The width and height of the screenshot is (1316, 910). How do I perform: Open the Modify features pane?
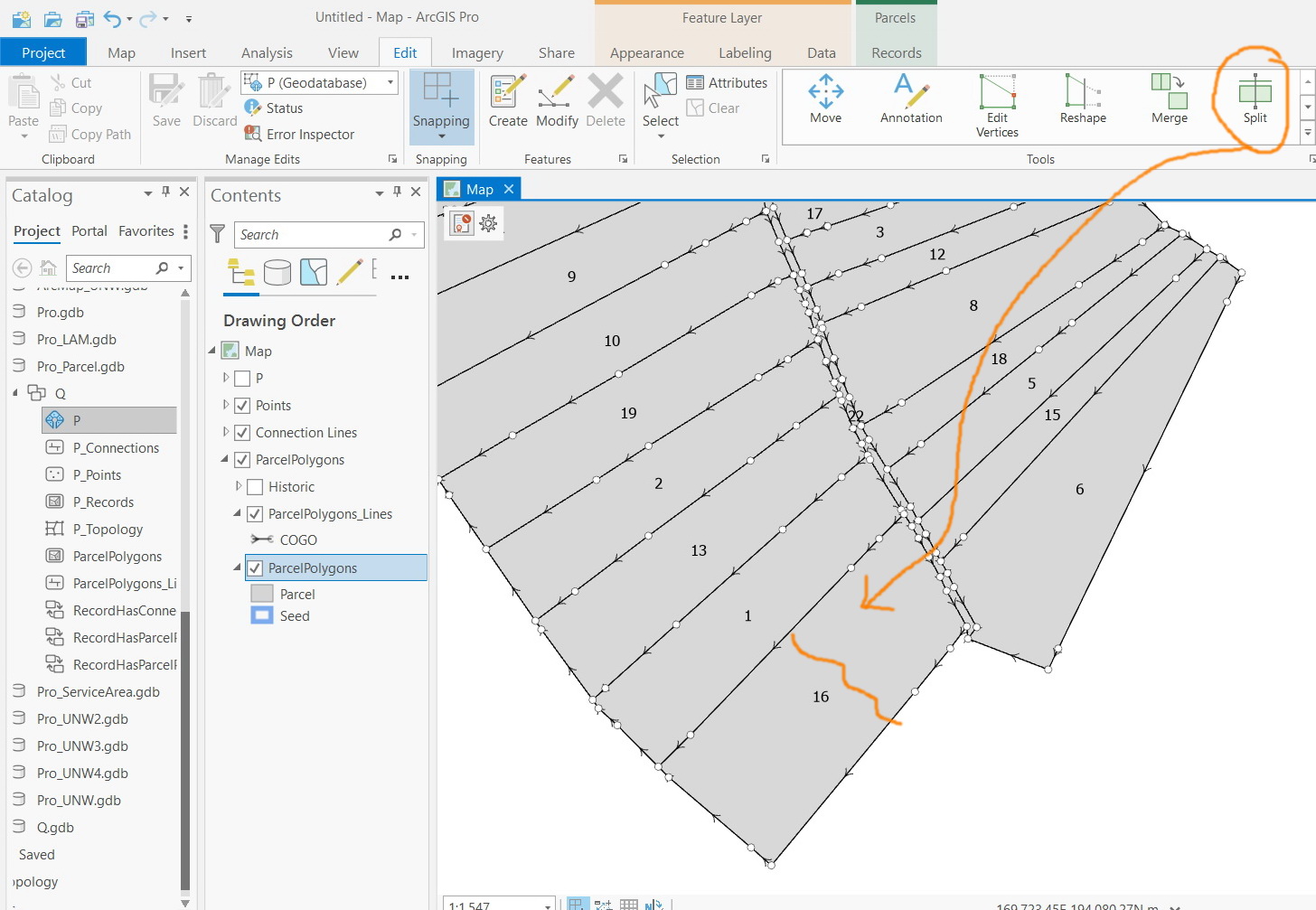pyautogui.click(x=557, y=101)
